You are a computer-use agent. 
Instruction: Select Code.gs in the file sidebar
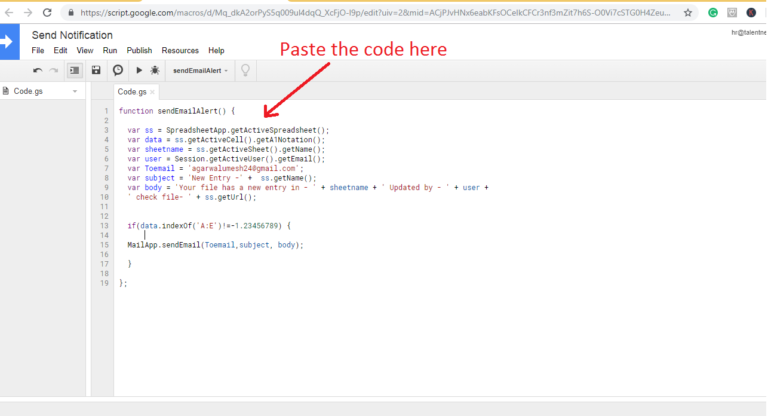(28, 91)
